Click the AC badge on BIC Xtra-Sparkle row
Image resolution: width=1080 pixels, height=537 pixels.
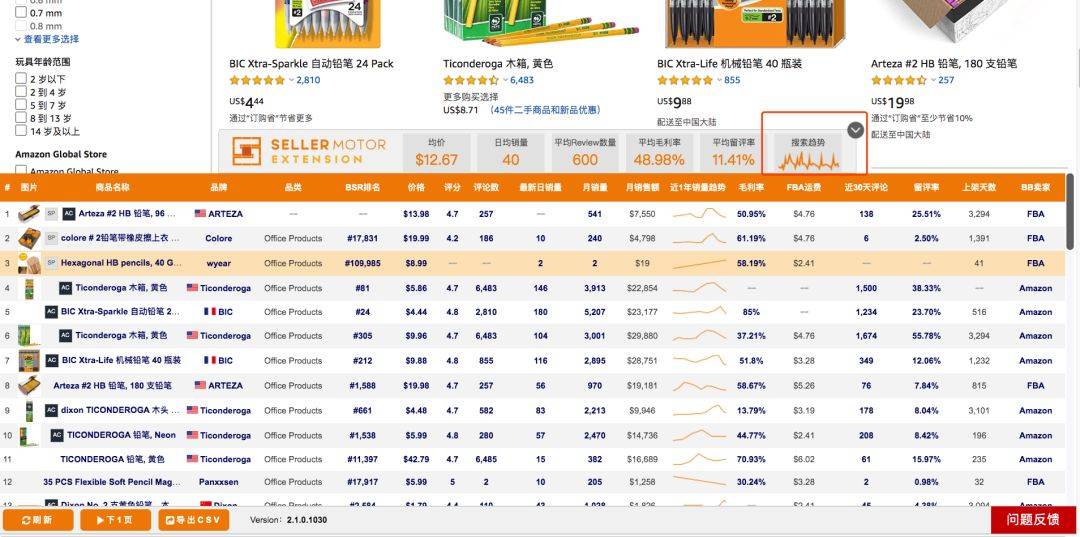point(51,312)
